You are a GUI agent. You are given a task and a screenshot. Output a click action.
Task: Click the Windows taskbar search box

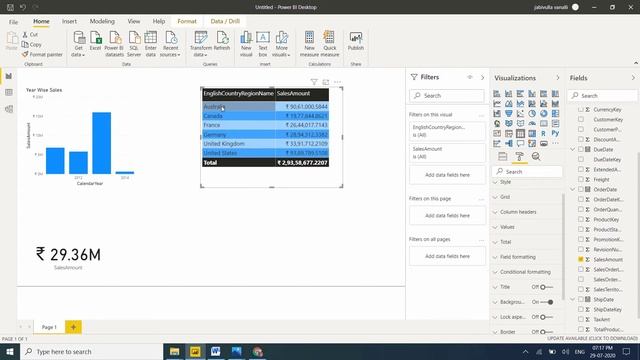point(91,351)
